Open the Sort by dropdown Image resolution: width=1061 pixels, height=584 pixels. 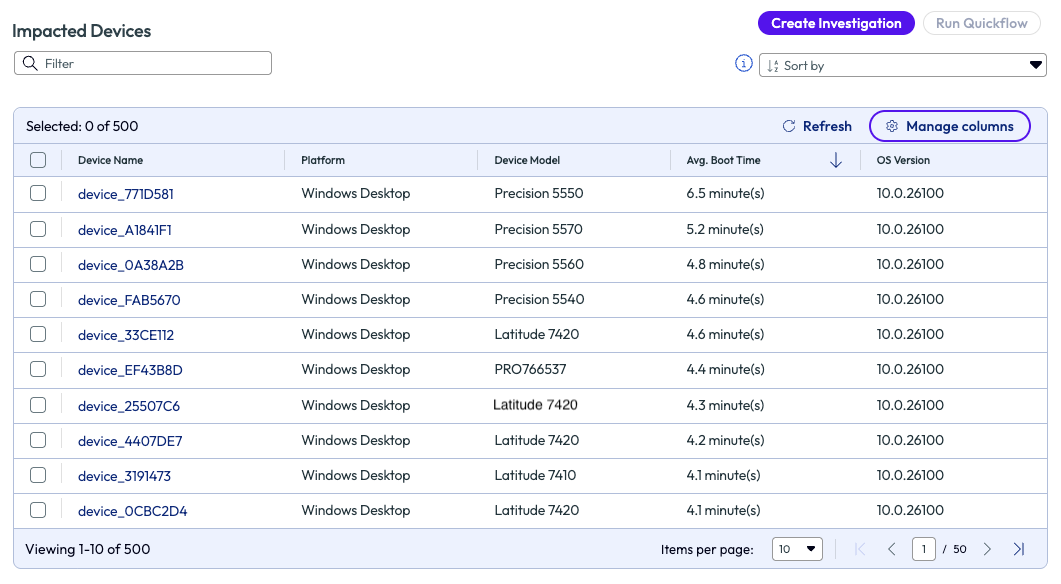pyautogui.click(x=902, y=66)
